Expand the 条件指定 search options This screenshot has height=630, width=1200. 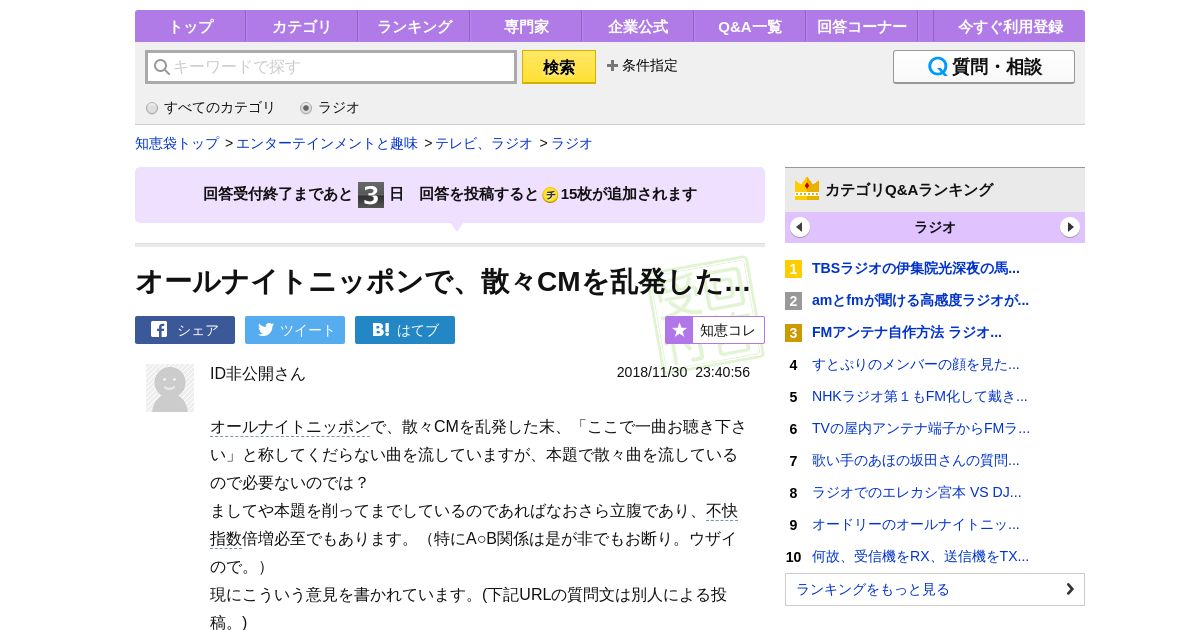(x=642, y=65)
